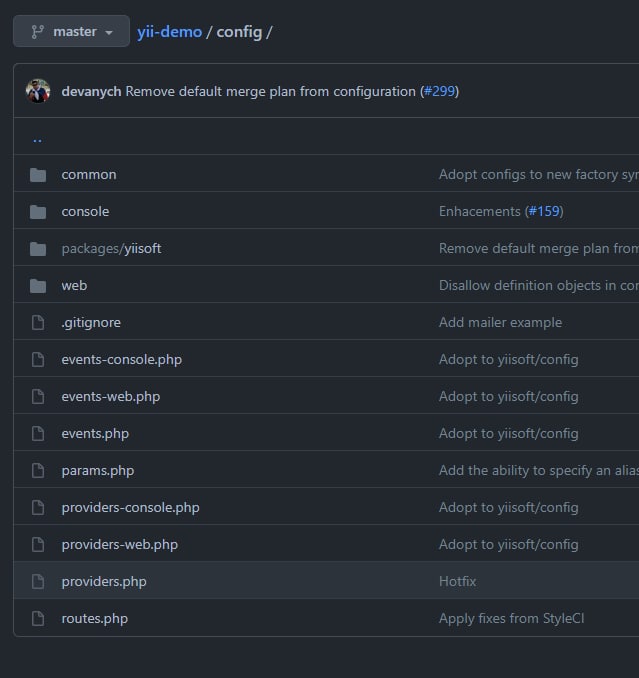Screen dimensions: 639x678
Task: Go to yii-demo repository root link
Action: tap(169, 32)
